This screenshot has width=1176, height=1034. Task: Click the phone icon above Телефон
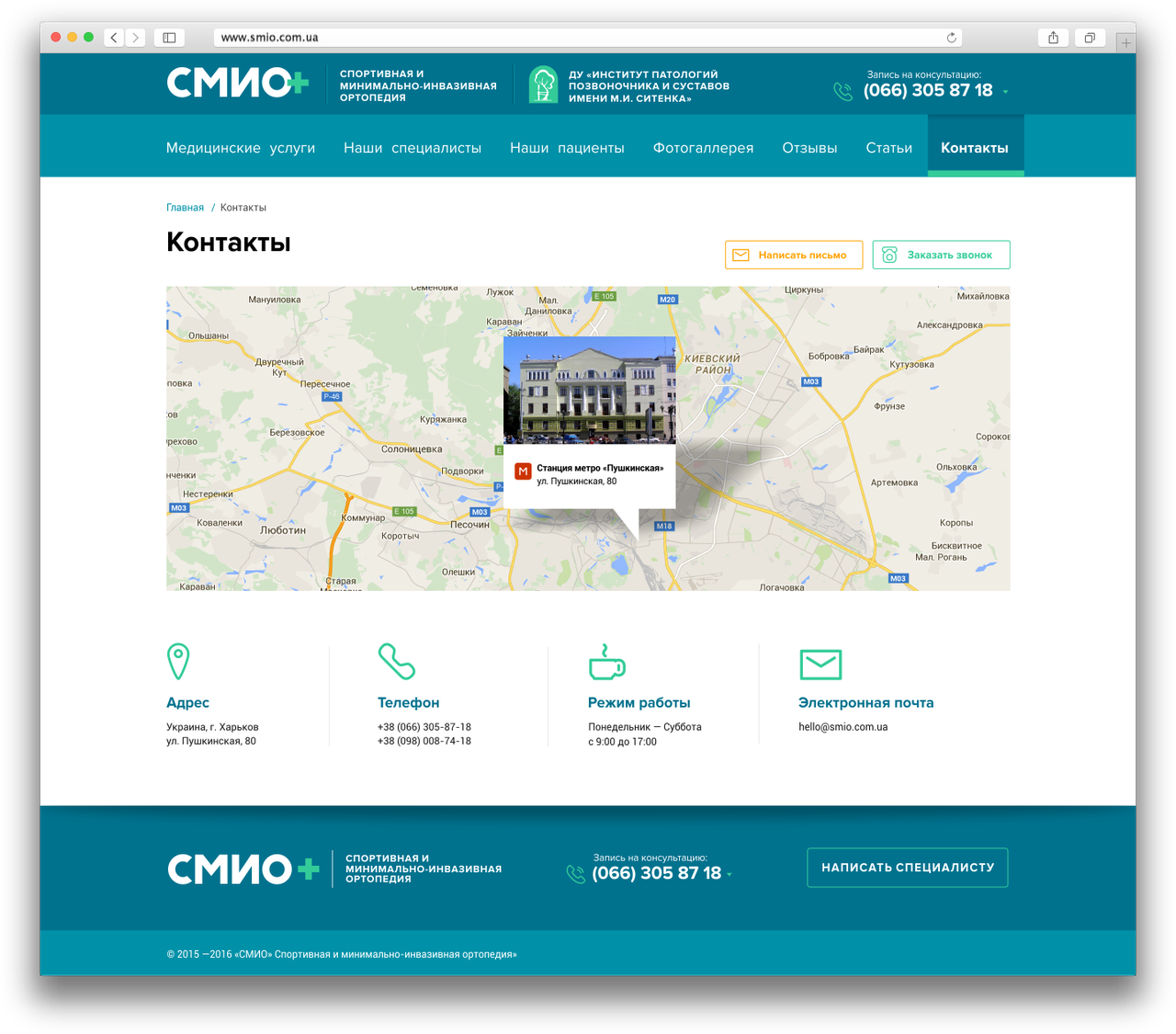[397, 662]
